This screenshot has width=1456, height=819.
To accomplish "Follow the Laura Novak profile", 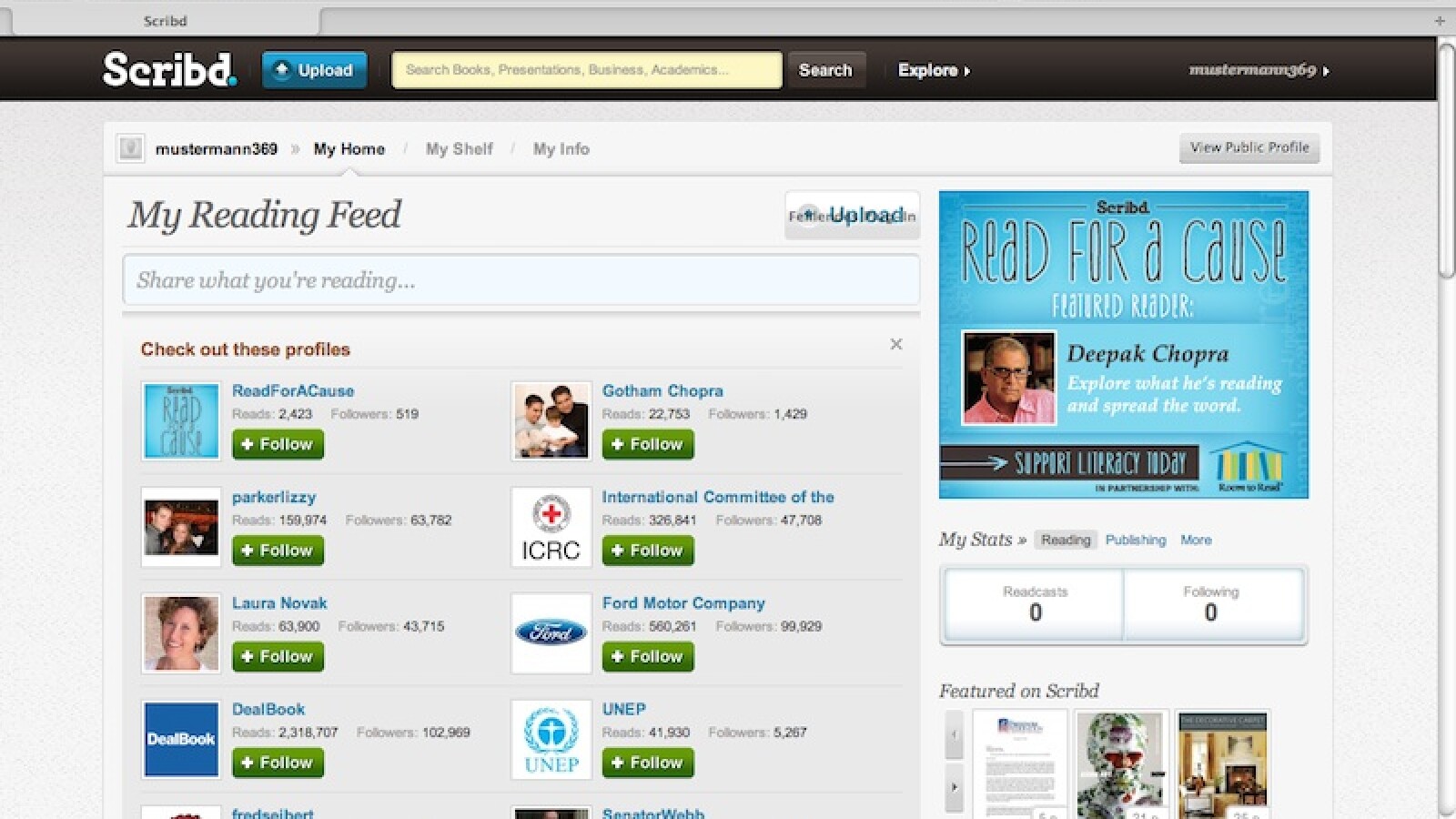I will tap(278, 656).
